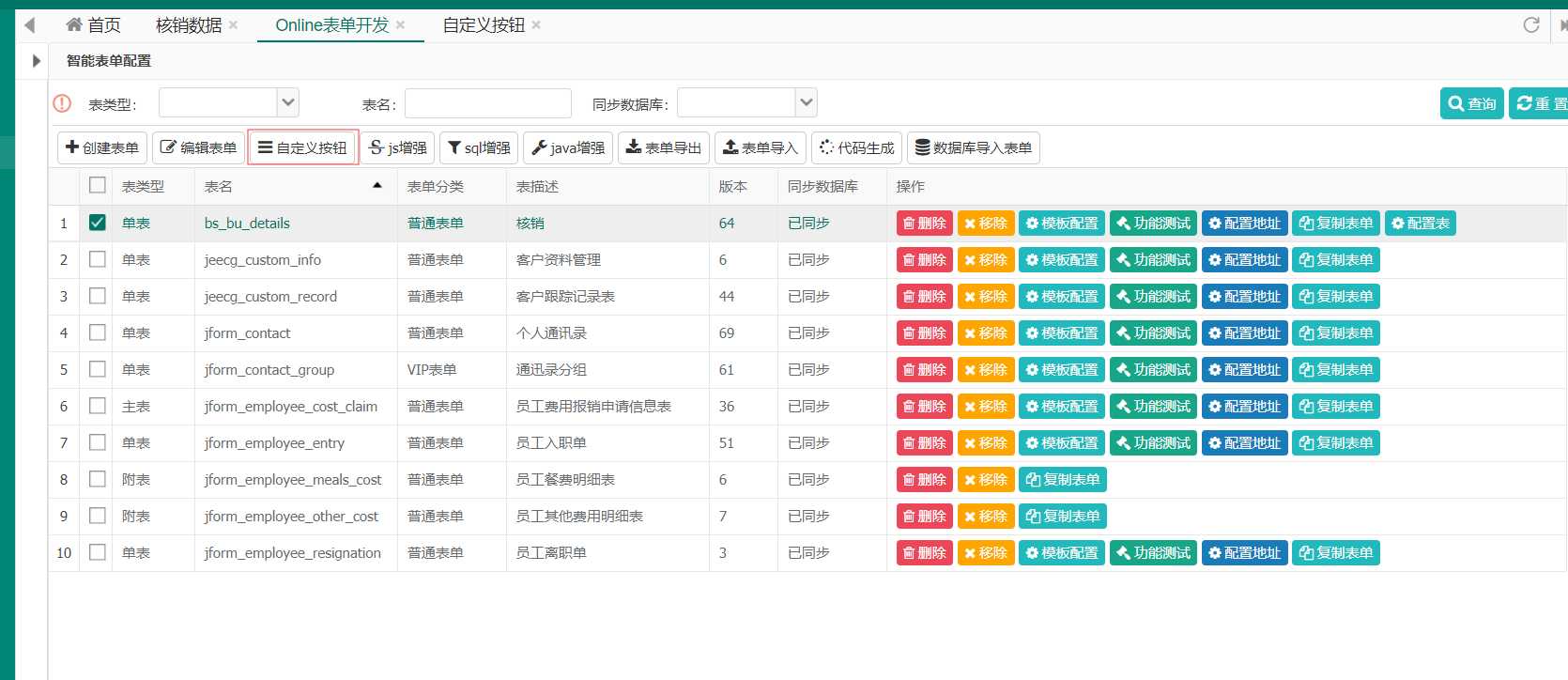Click 自定义按钮 toolbar button
The height and width of the screenshot is (680, 1568).
point(302,147)
